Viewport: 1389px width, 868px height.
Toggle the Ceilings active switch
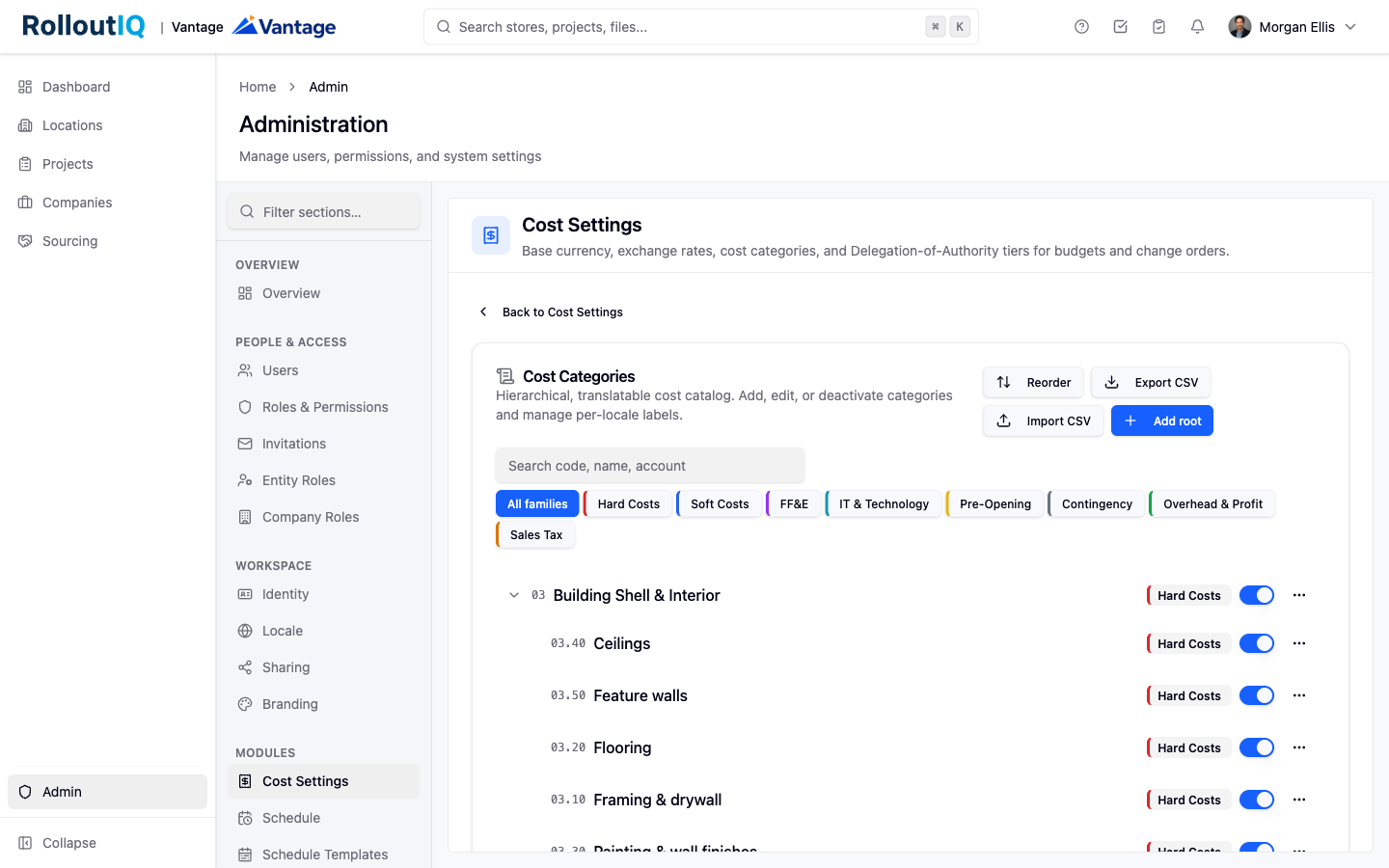point(1257,643)
